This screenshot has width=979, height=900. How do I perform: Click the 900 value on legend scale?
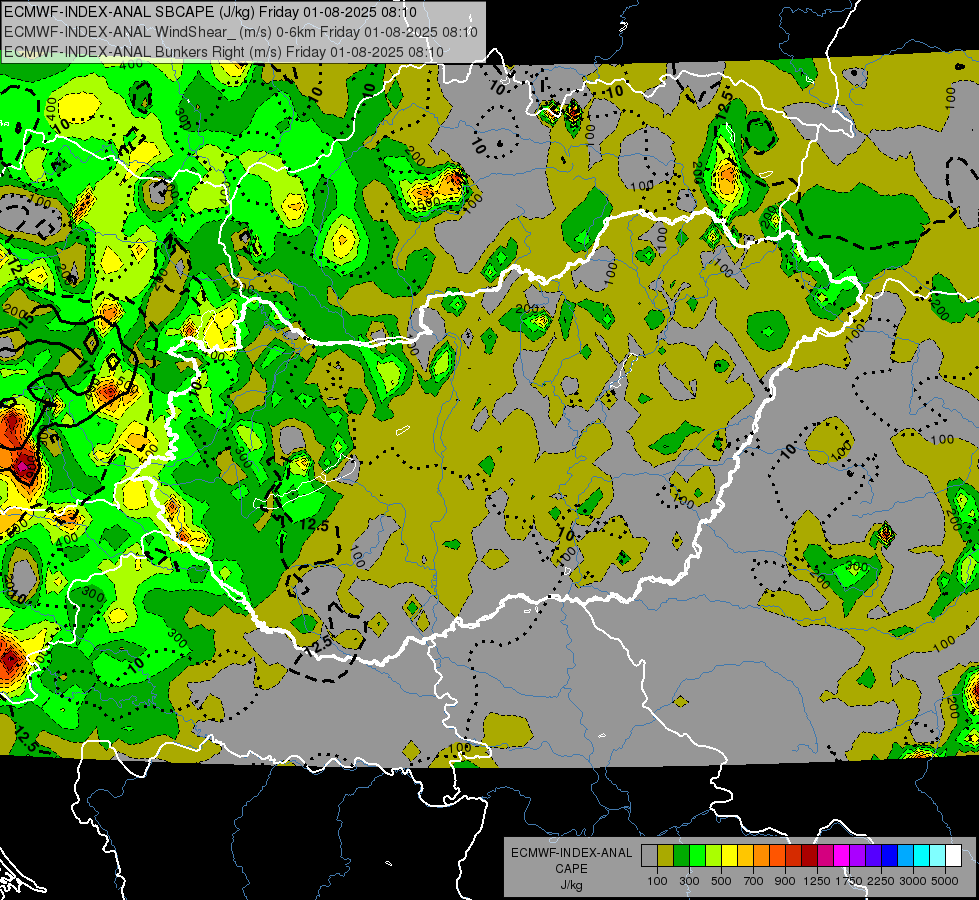coord(785,881)
